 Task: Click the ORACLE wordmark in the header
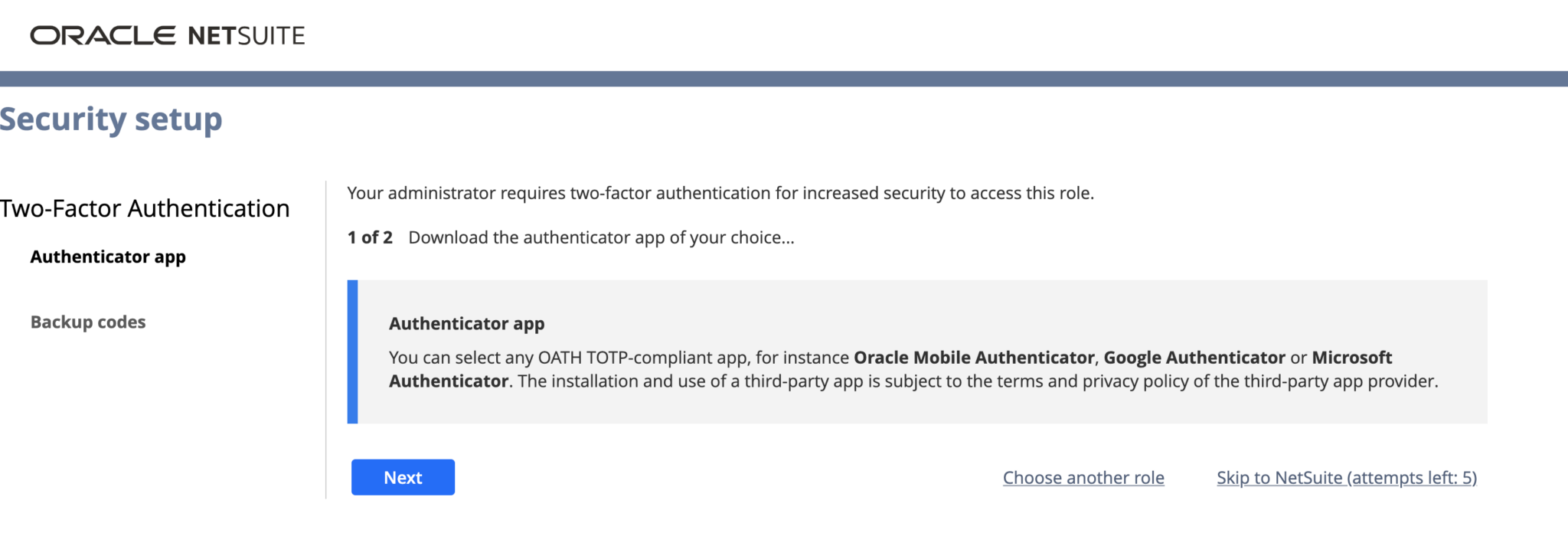coord(103,35)
